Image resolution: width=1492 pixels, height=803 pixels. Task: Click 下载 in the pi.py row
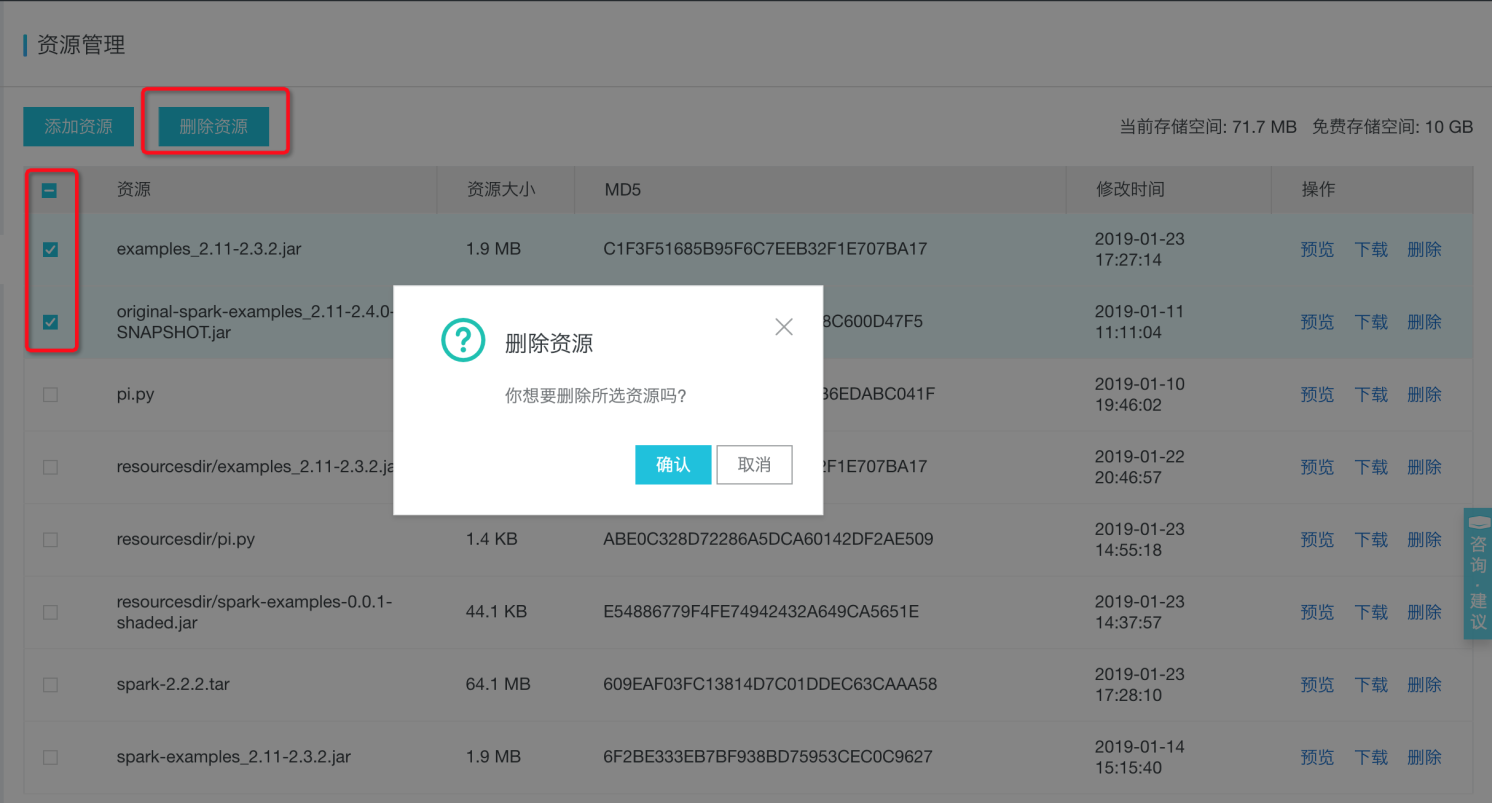tap(1371, 395)
